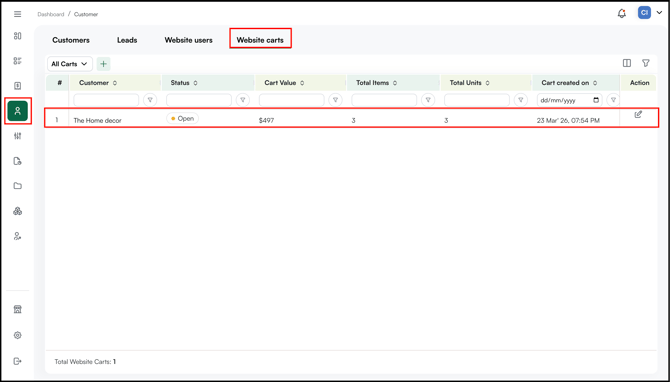Focus the Status filter input field
This screenshot has height=382, width=670.
[x=199, y=100]
